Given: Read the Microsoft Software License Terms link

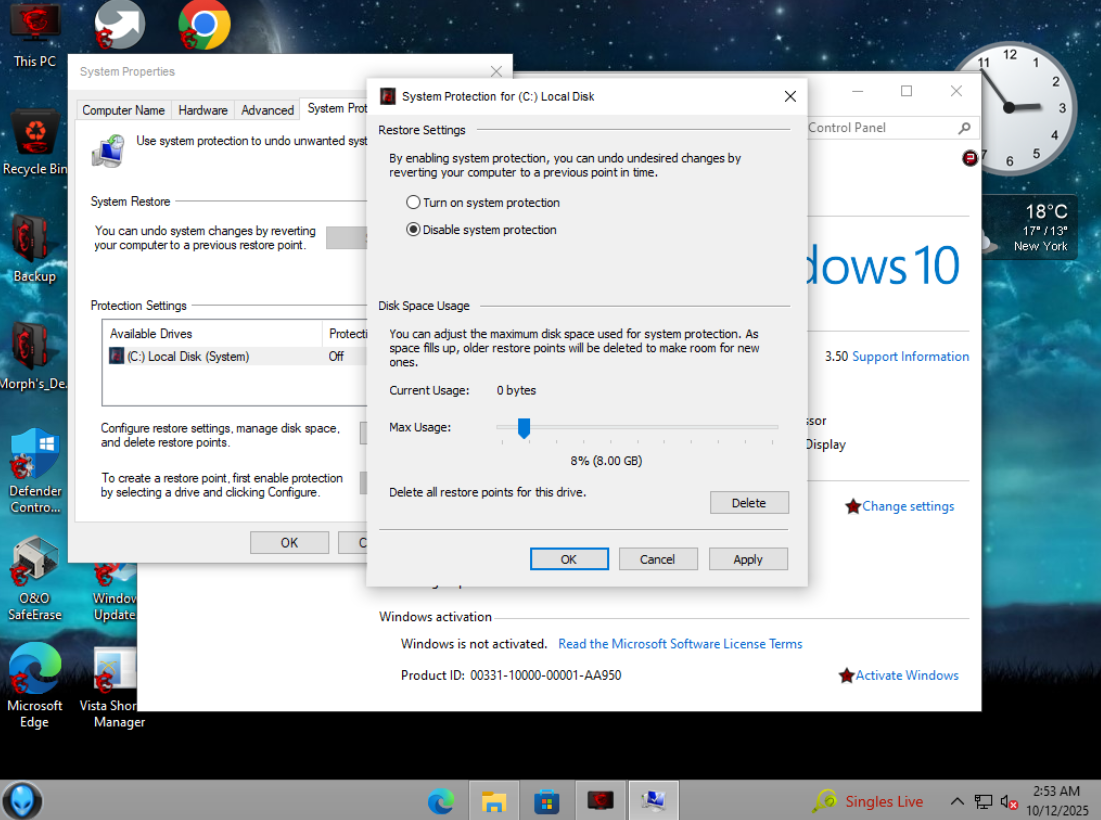Looking at the screenshot, I should [680, 644].
